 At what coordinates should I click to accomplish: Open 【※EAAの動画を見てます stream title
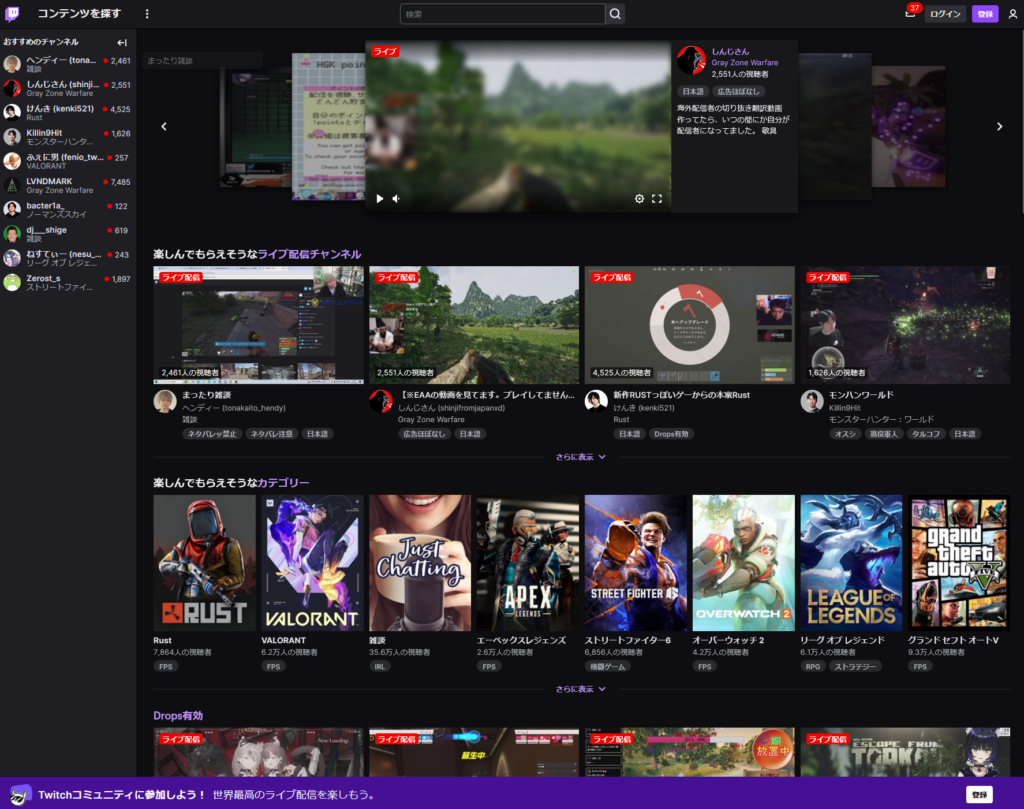[487, 395]
